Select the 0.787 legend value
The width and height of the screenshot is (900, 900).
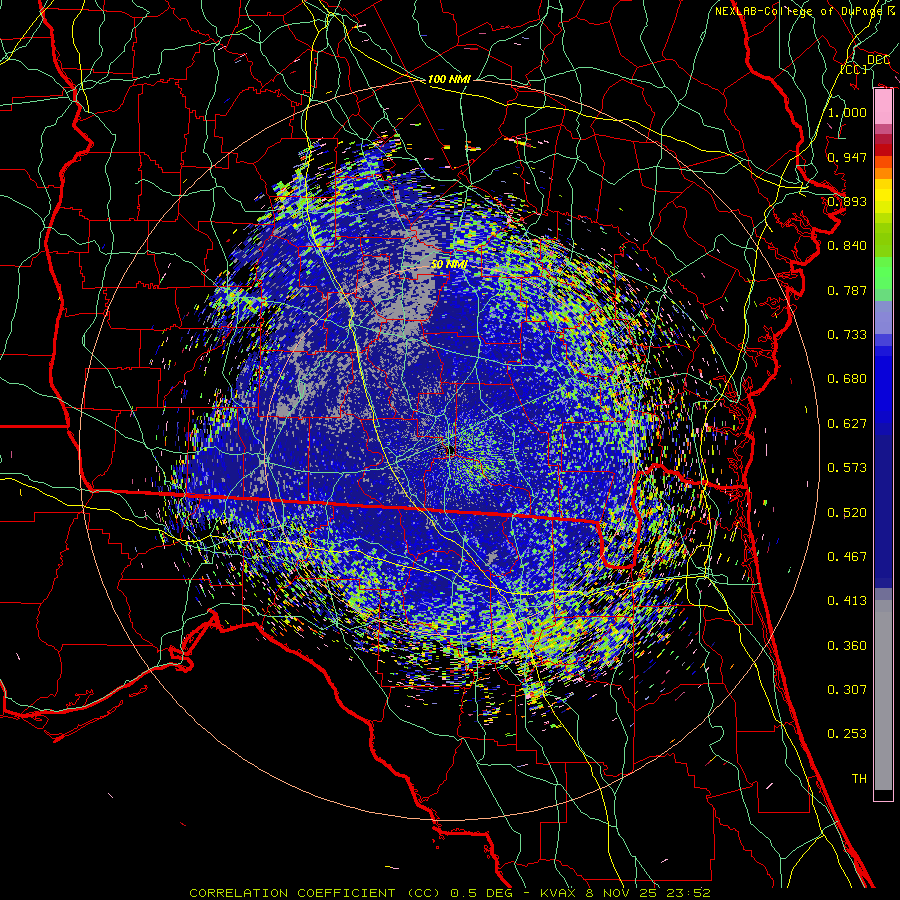click(847, 290)
